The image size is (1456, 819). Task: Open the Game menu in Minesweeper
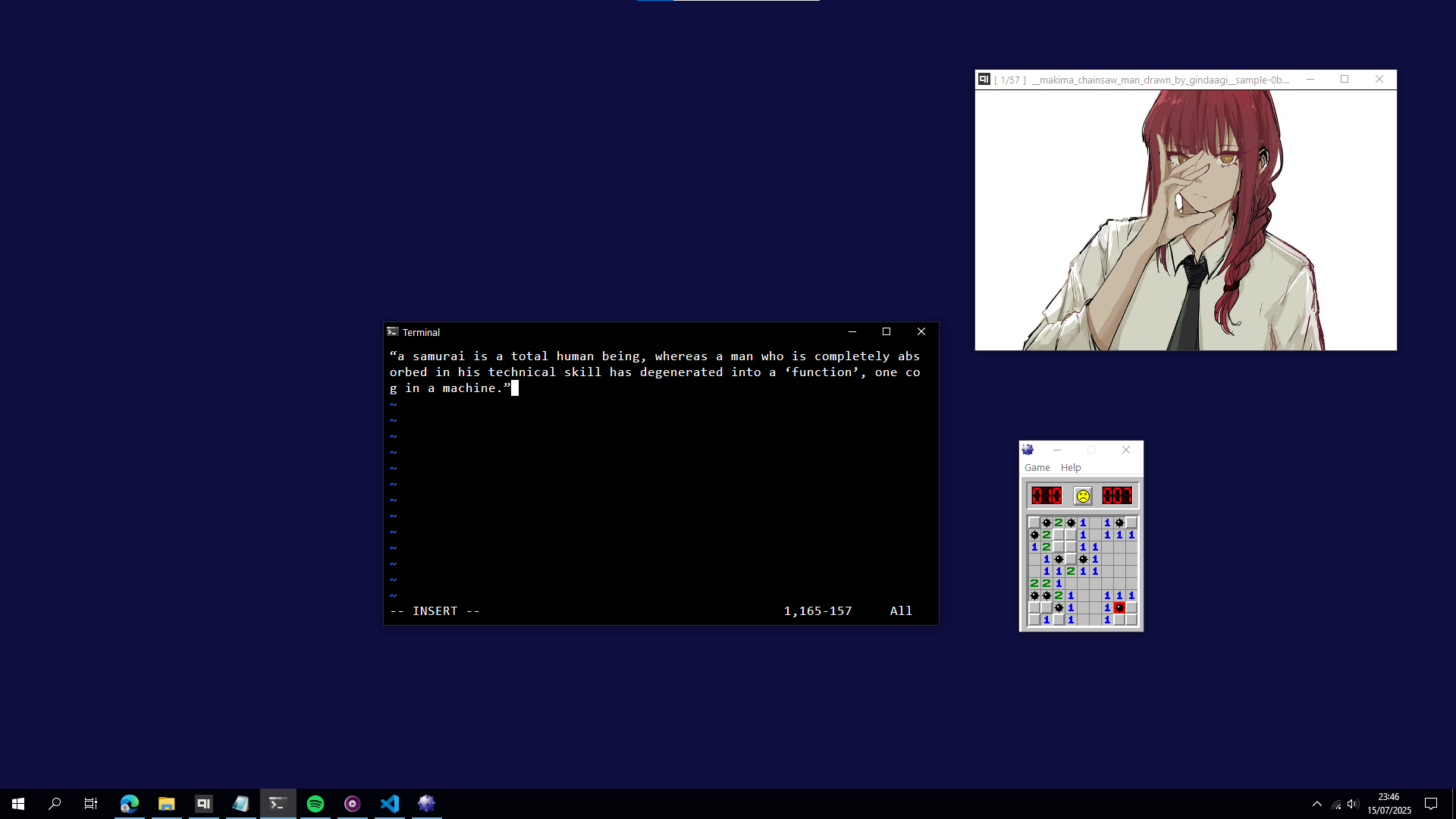tap(1037, 468)
